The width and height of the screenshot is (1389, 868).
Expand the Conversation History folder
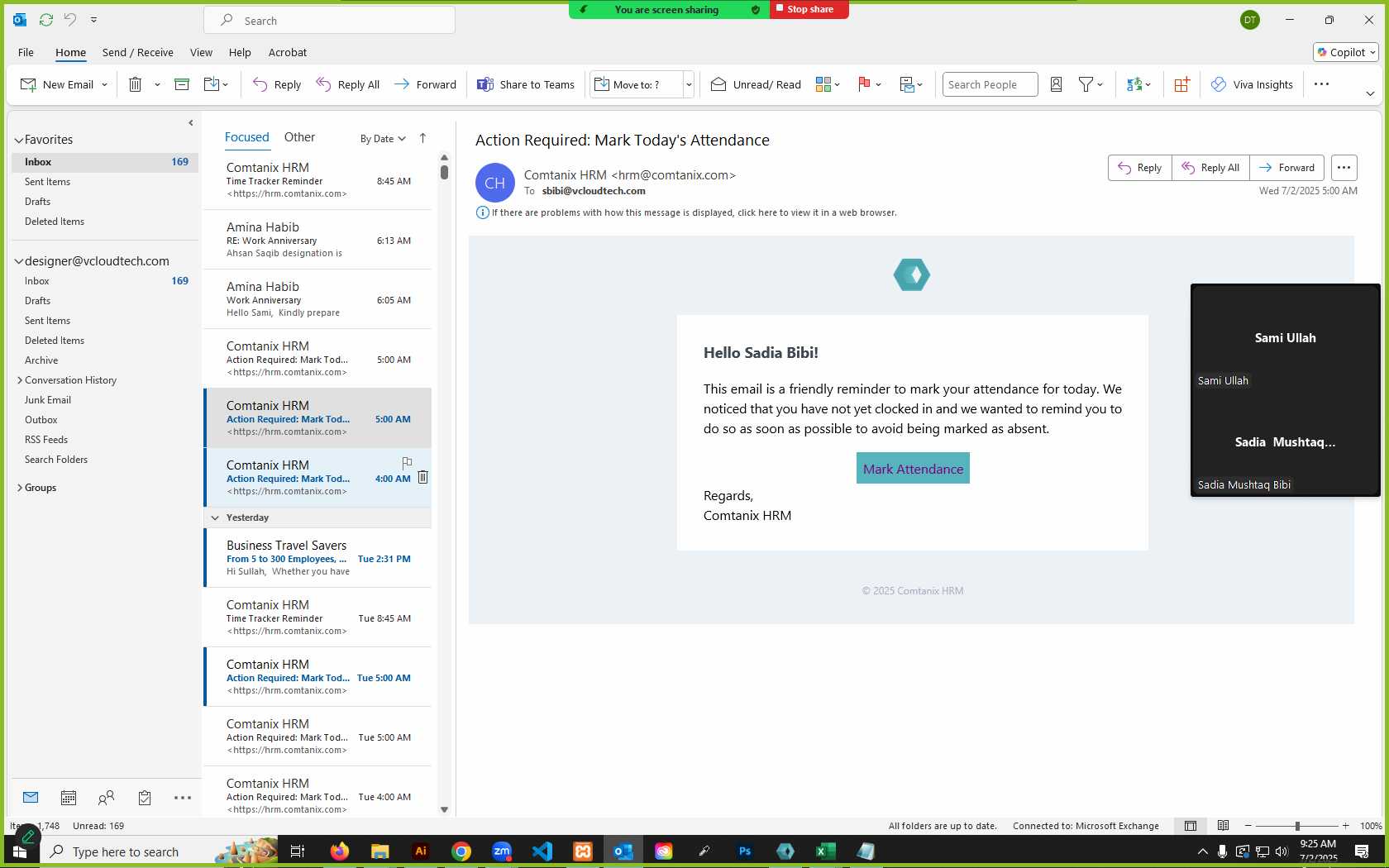20,380
